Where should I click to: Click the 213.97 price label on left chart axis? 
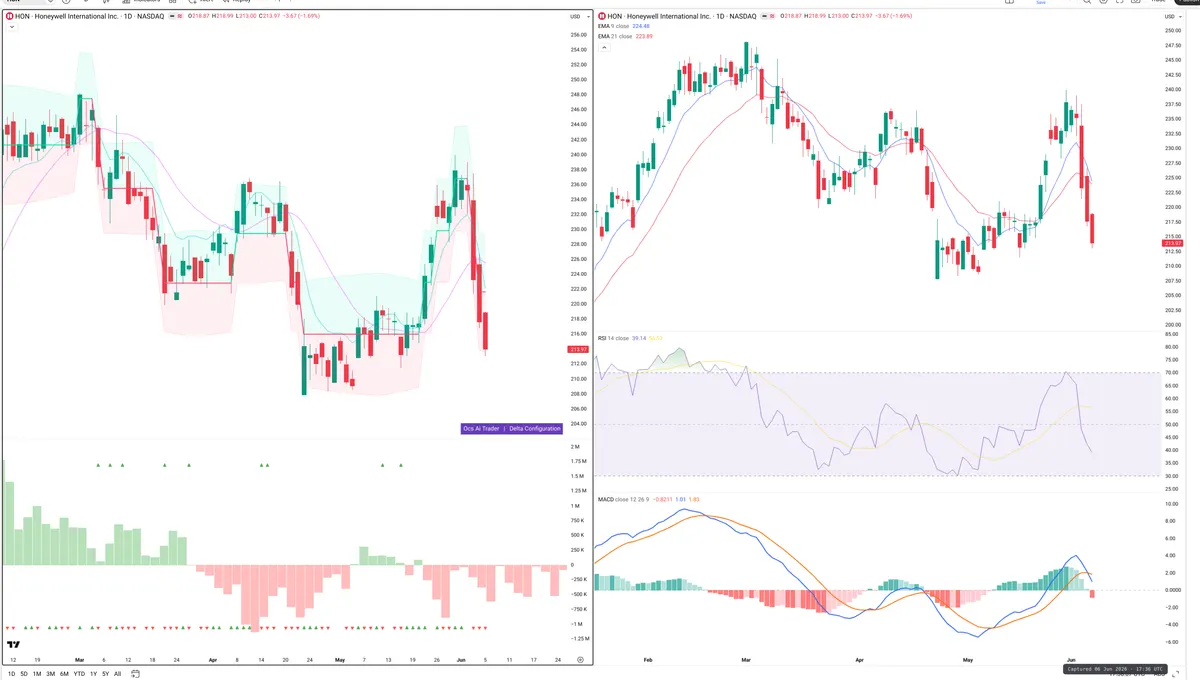[577, 349]
